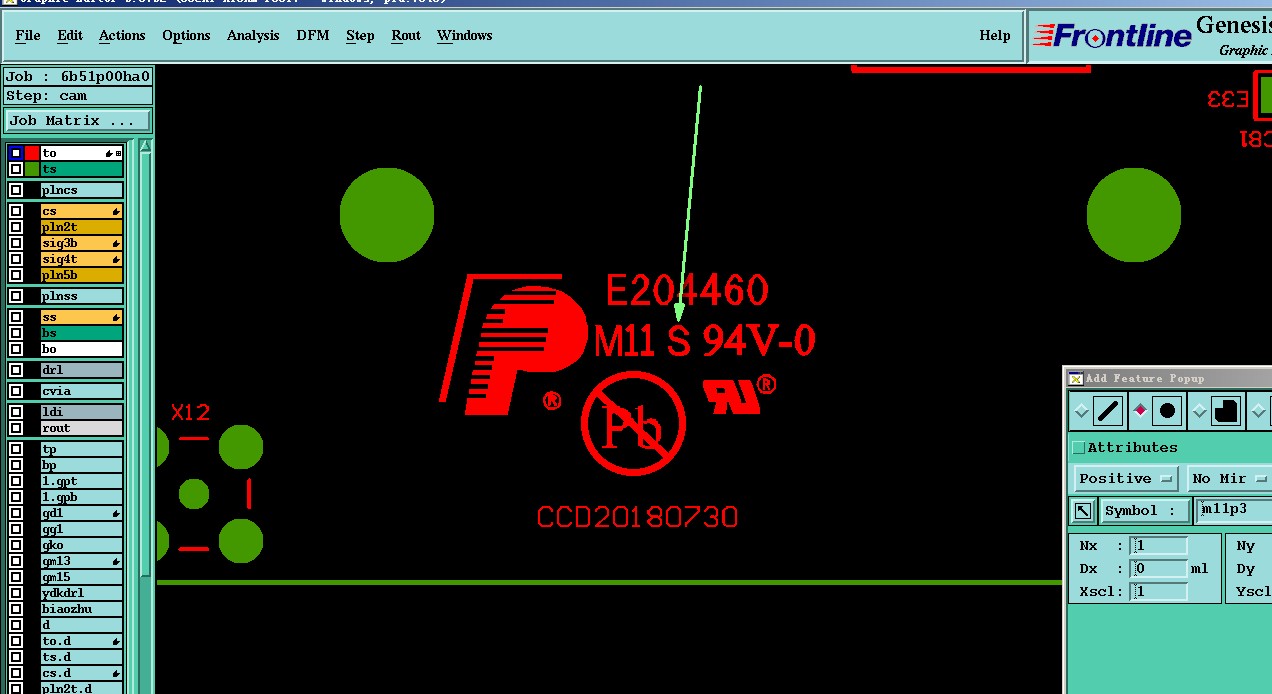Toggle display box of layer gko
The width and height of the screenshot is (1272, 694).
click(x=16, y=545)
